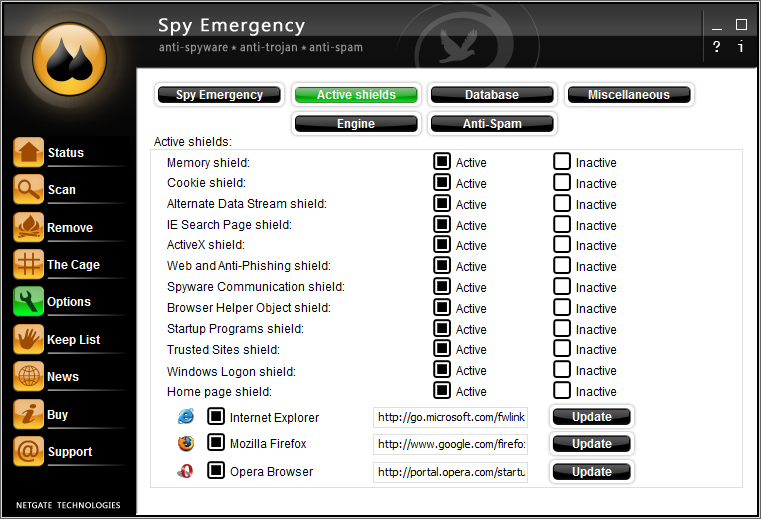Go to Status in the sidebar

66,152
